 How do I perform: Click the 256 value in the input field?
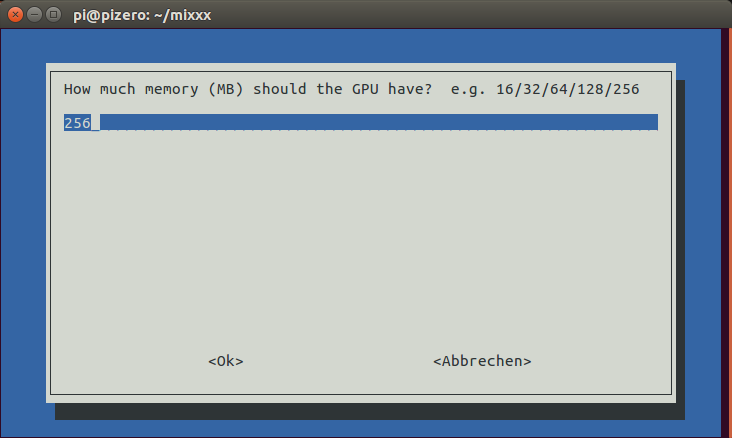(77, 123)
